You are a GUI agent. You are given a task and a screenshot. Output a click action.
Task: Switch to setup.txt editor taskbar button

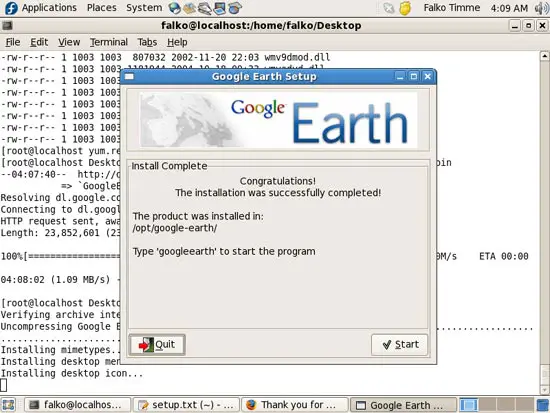pyautogui.click(x=187, y=405)
